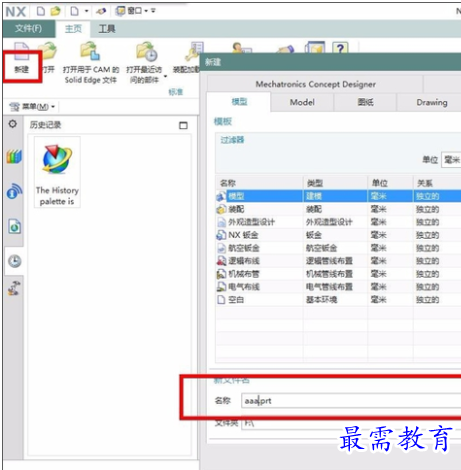
Task: Click the 过滤器 filter section header
Action: pyautogui.click(x=232, y=140)
